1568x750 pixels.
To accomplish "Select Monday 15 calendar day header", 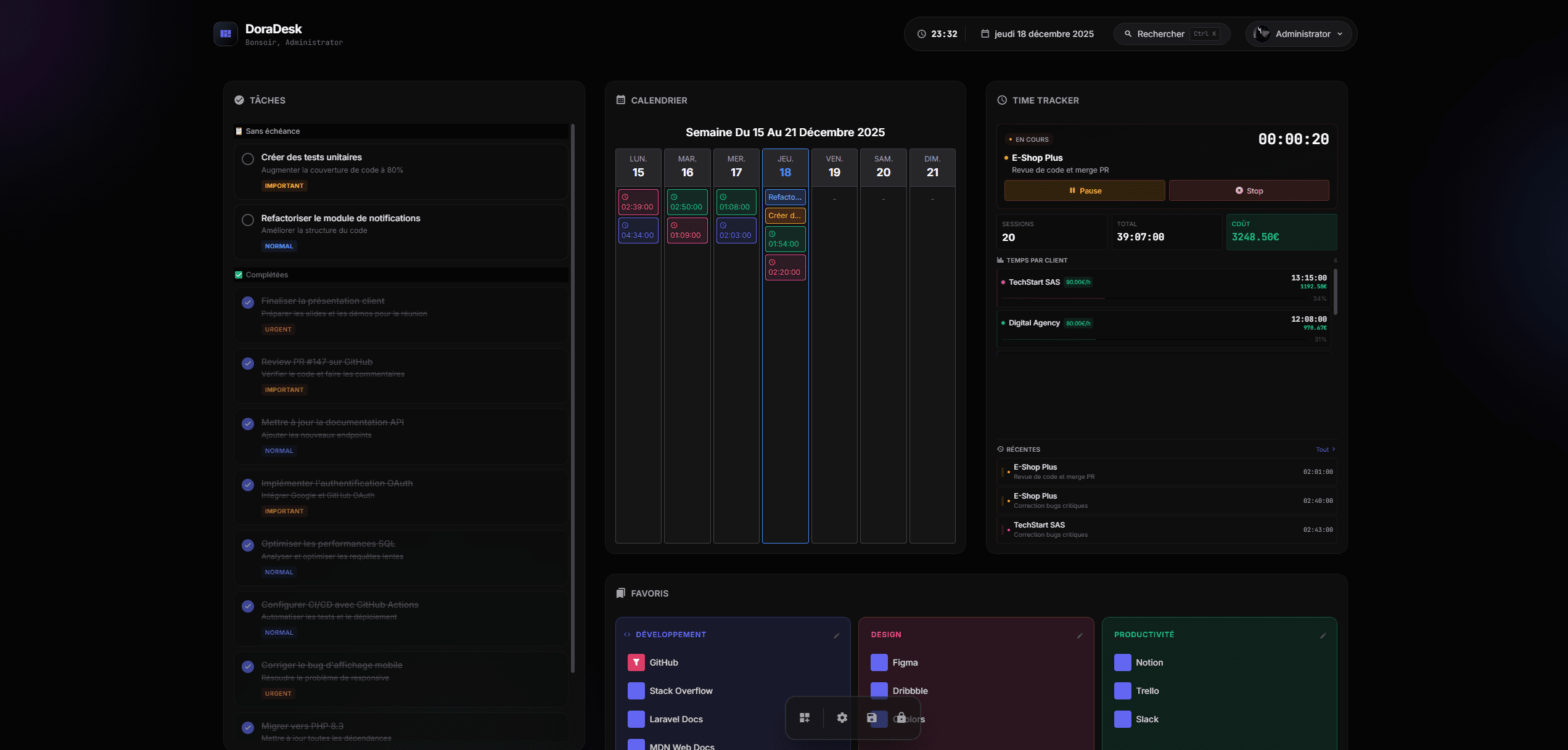I will [638, 167].
